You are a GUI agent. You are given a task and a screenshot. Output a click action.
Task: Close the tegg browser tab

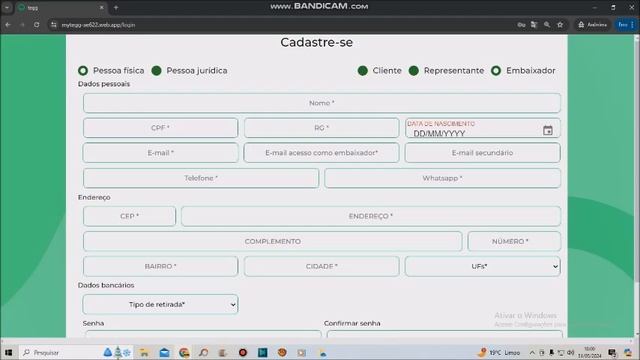[x=102, y=7]
